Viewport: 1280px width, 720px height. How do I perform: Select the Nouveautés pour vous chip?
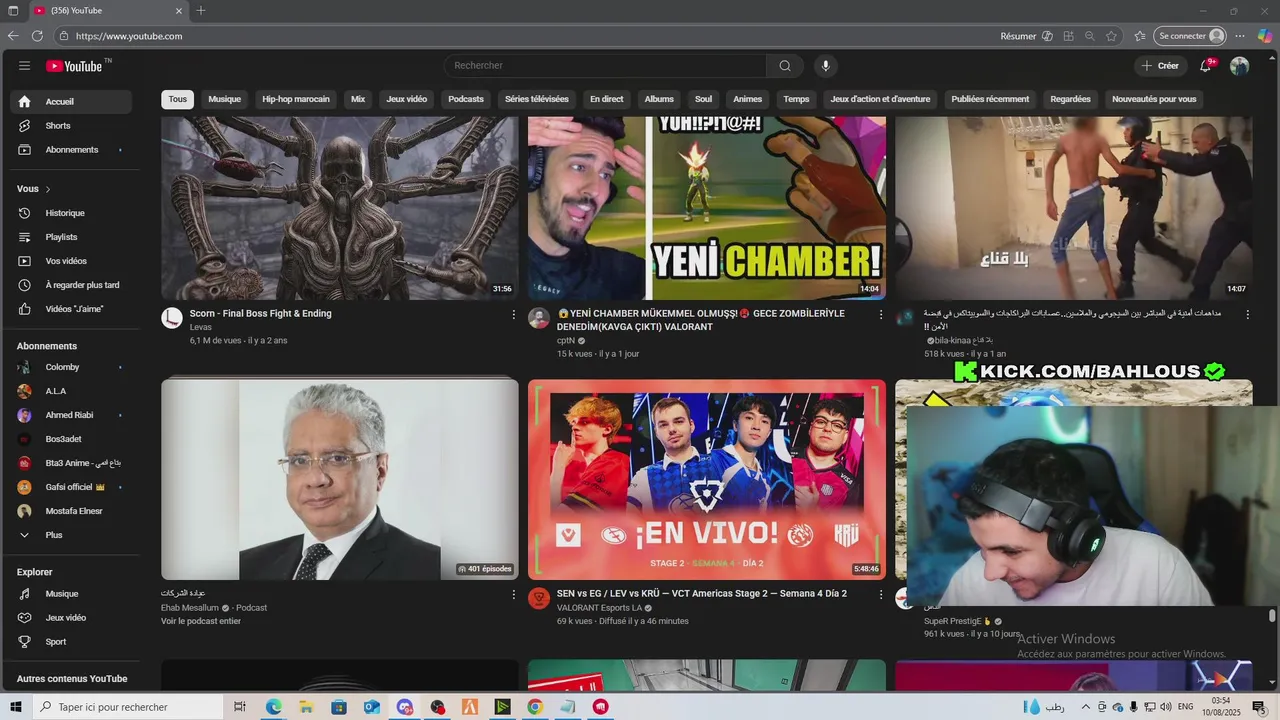1154,99
